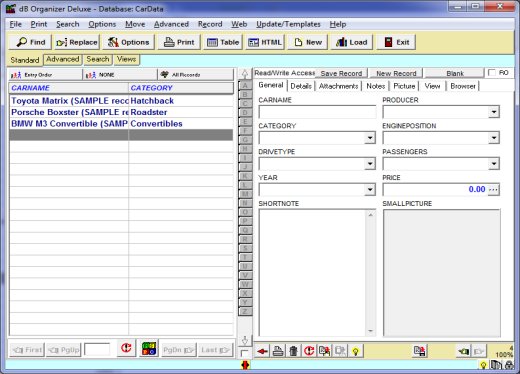Click the Exit toolbar button
The height and width of the screenshot is (374, 520).
[x=396, y=42]
